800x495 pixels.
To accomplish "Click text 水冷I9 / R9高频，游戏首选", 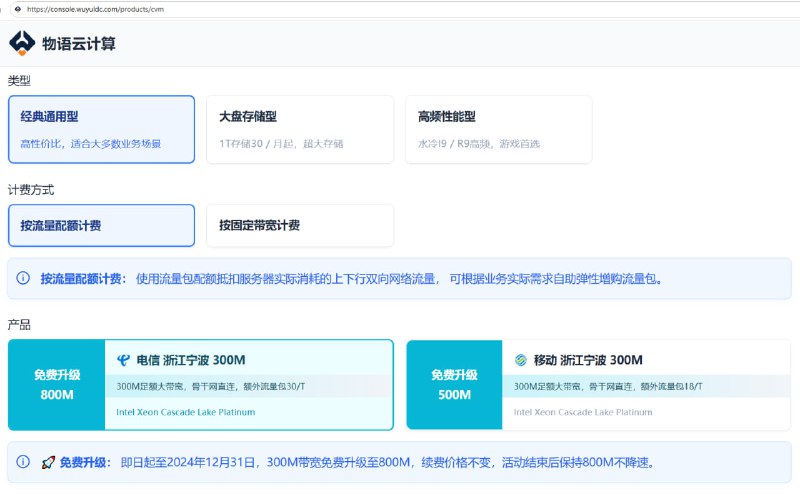I will pos(479,144).
